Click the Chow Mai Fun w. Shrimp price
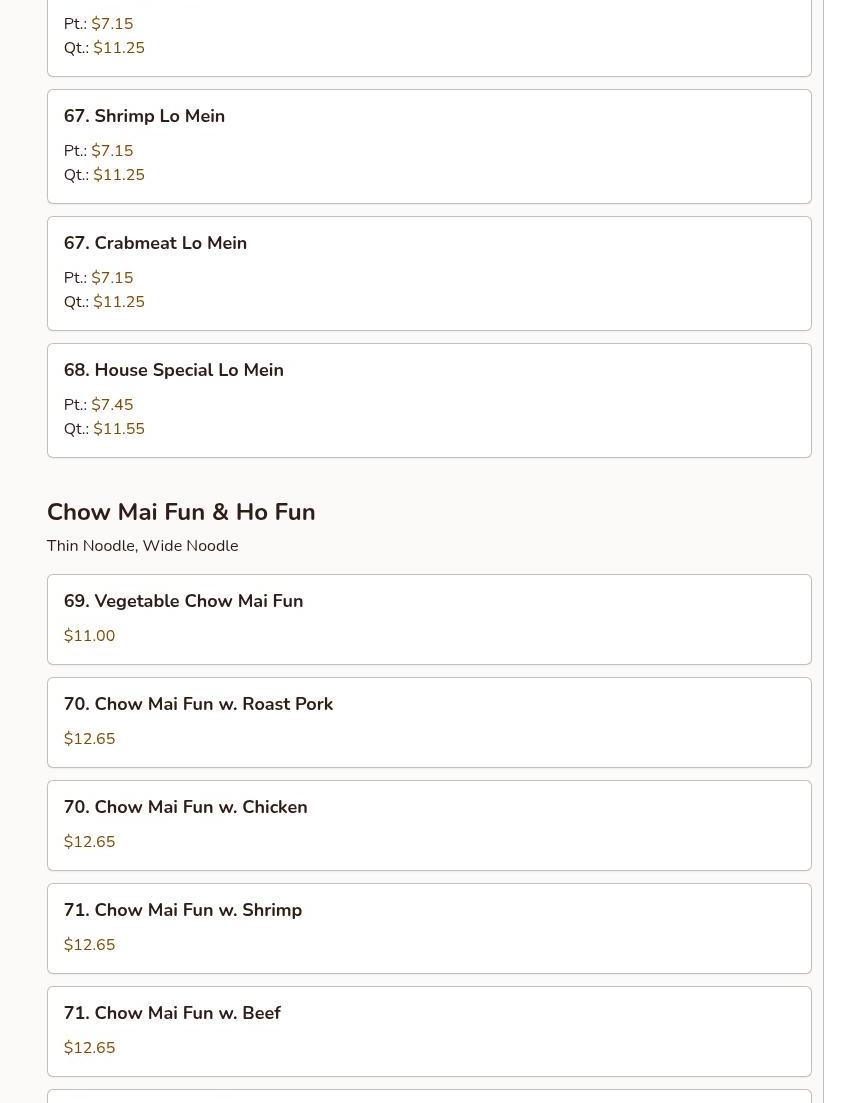Screen dimensions: 844x1103 point(89,945)
